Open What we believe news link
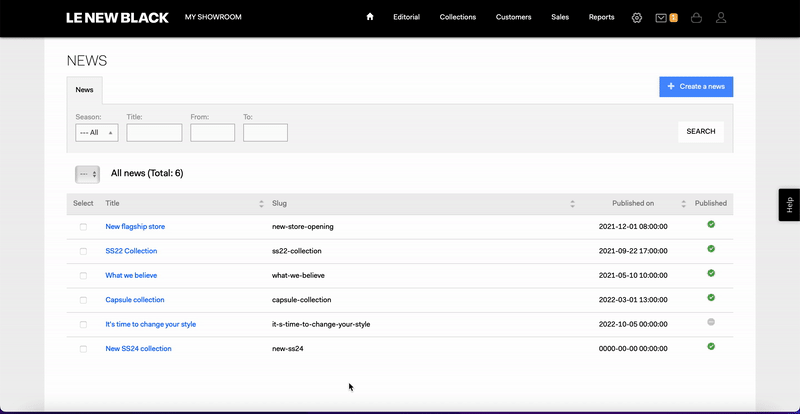 point(131,276)
